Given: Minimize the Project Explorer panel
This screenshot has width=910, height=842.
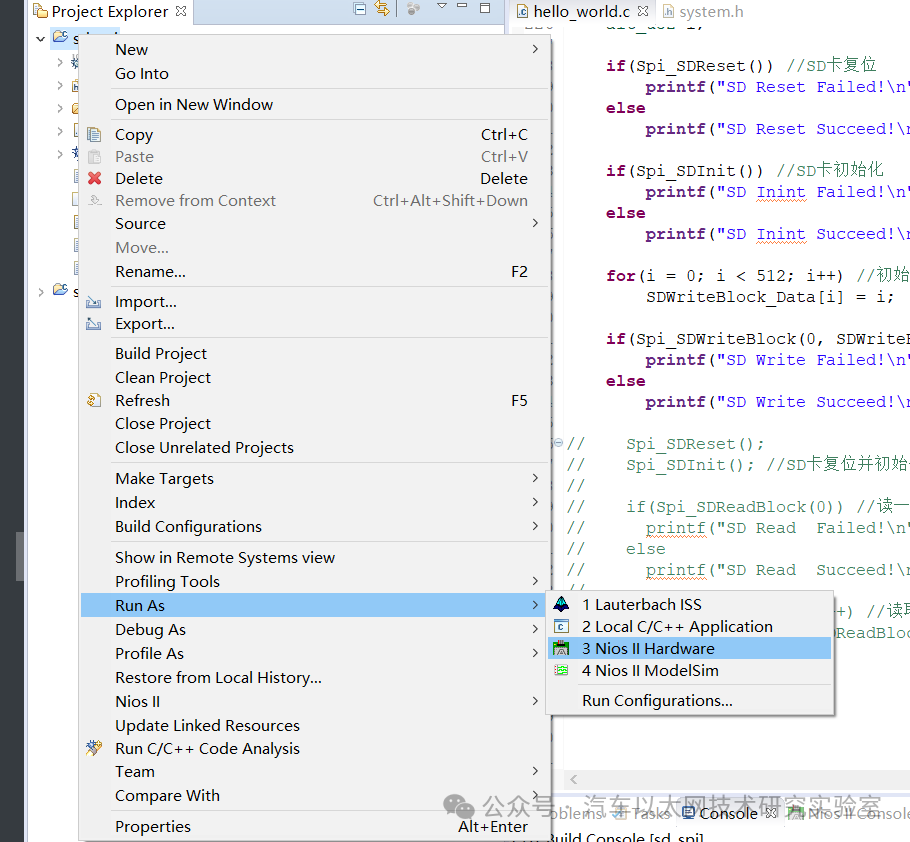Looking at the screenshot, I should [x=462, y=6].
